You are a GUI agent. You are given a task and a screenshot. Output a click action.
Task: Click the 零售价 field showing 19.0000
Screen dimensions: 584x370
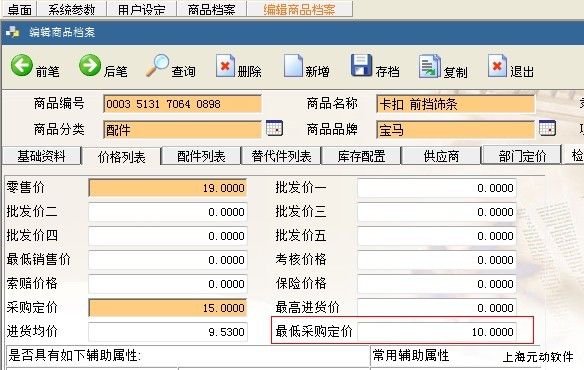tap(168, 188)
